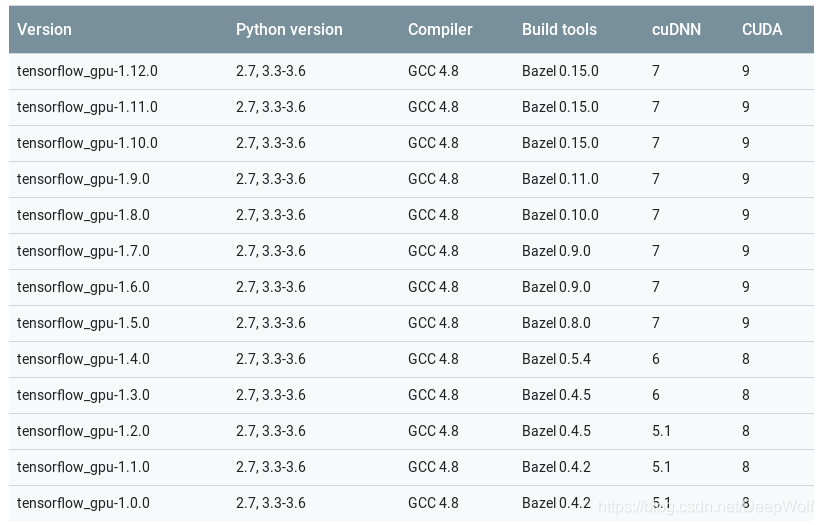Click Bazel 0.15.0 in the 1.12.0 row
Image resolution: width=824 pixels, height=525 pixels.
click(560, 71)
